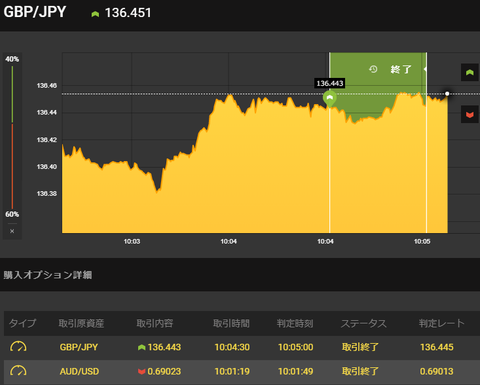This screenshot has width=480, height=385.
Task: Close the sentiment gauge with the X
Action: point(12,231)
